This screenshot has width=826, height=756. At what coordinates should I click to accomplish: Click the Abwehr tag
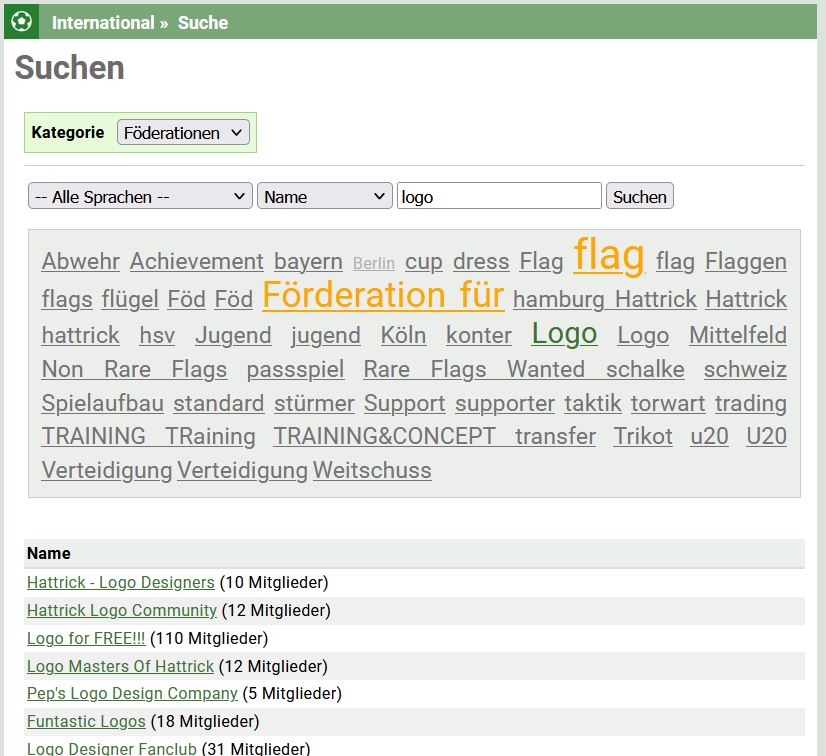(81, 262)
